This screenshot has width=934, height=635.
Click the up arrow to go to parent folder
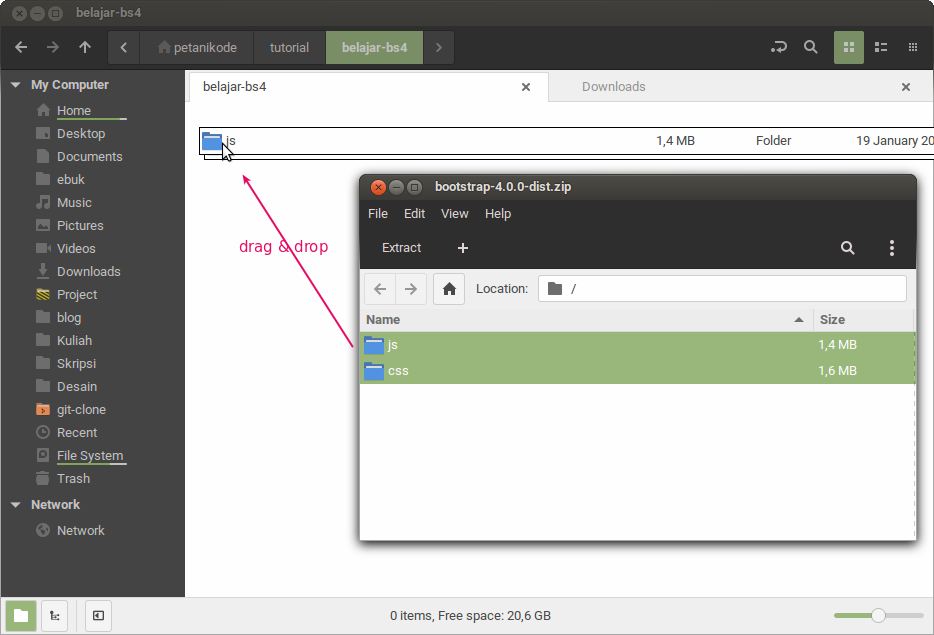click(x=85, y=47)
